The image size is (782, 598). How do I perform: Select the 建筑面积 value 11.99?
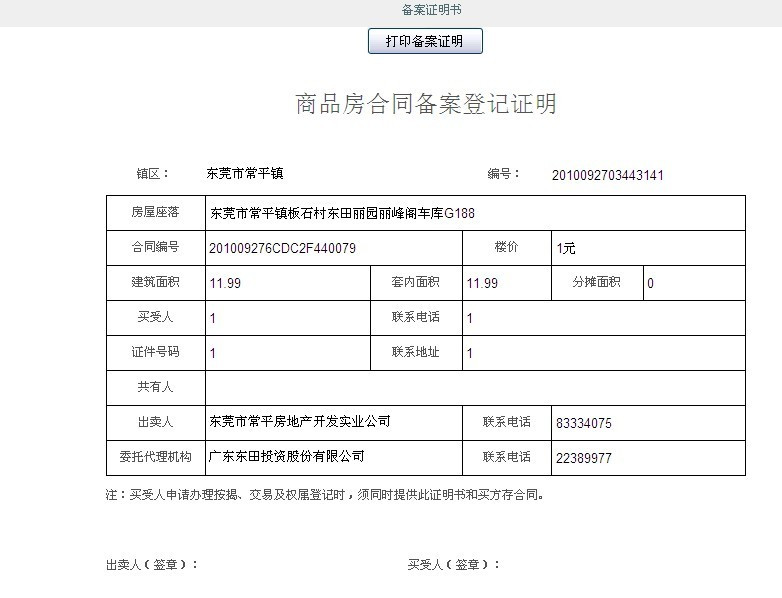pyautogui.click(x=225, y=283)
